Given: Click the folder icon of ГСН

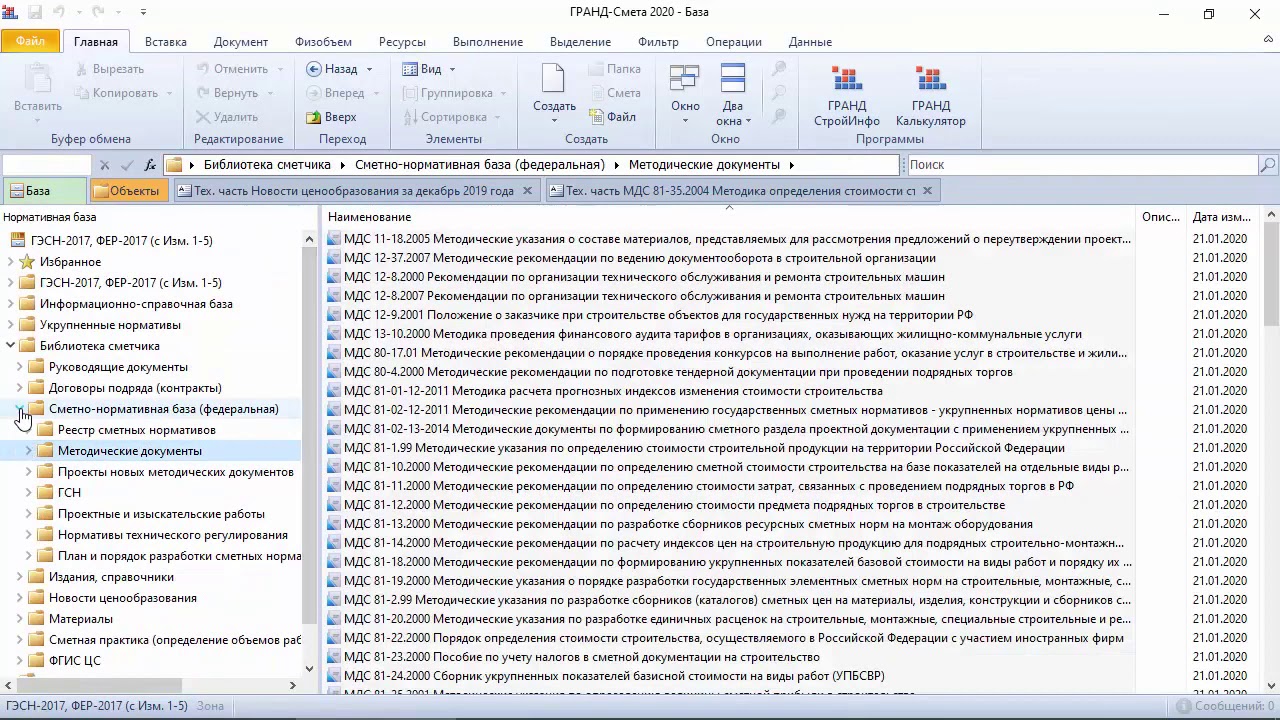Looking at the screenshot, I should click(45, 493).
